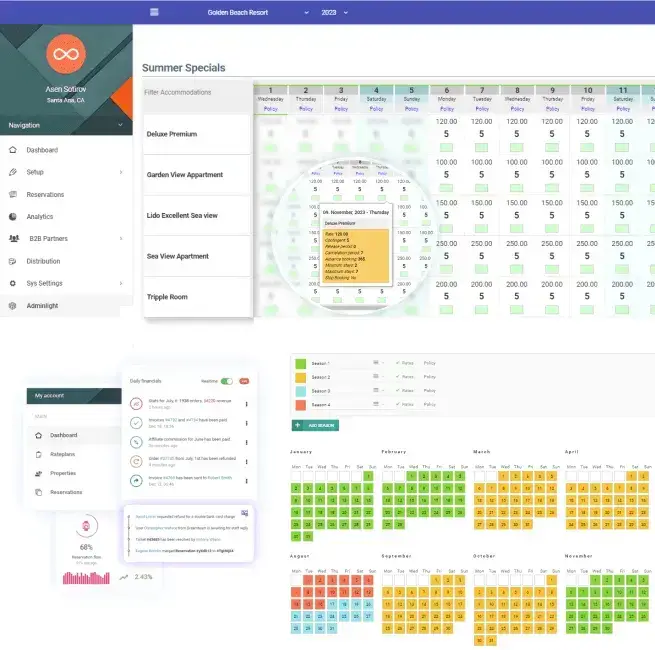This screenshot has width=655, height=650.
Task: Click the Add Season button
Action: tap(315, 425)
